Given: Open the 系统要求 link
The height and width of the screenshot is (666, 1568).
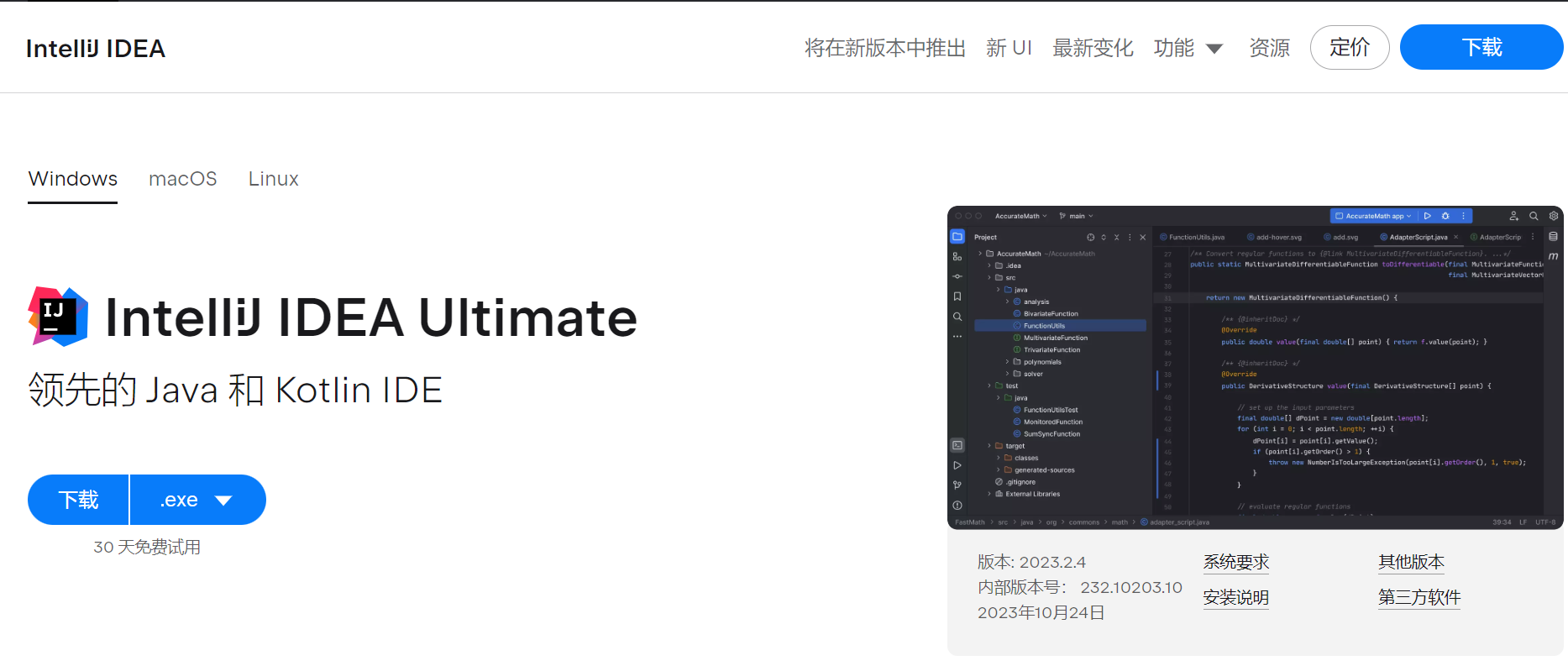Looking at the screenshot, I should pyautogui.click(x=1236, y=562).
